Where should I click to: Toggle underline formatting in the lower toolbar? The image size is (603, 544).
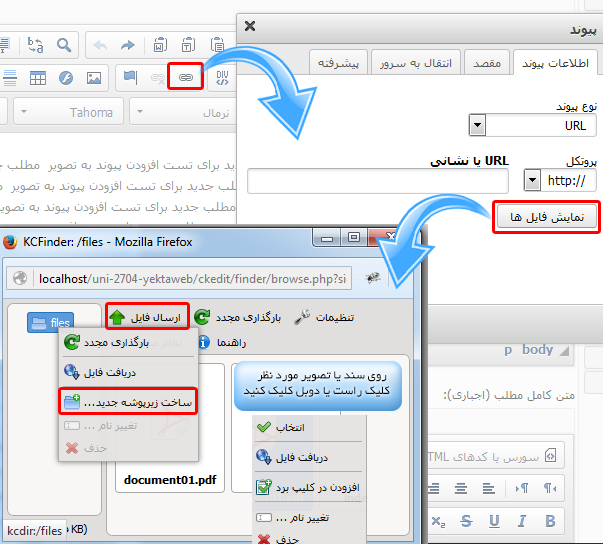point(494,521)
